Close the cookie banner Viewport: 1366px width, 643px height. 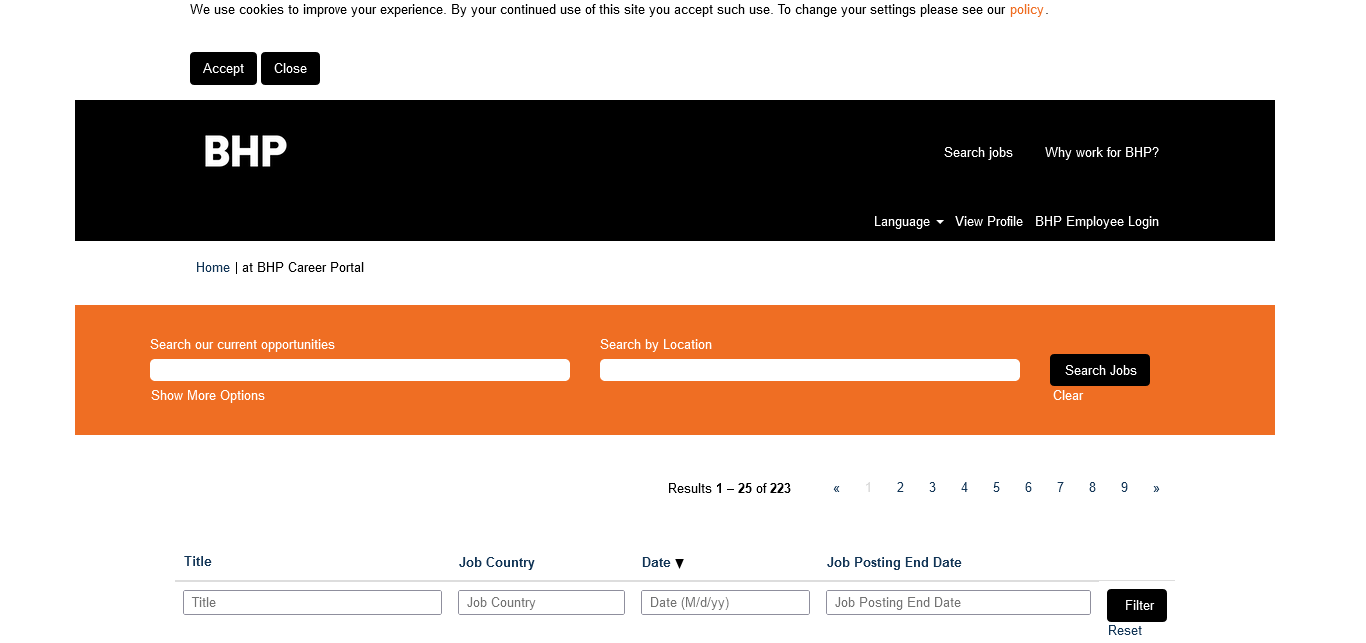290,69
